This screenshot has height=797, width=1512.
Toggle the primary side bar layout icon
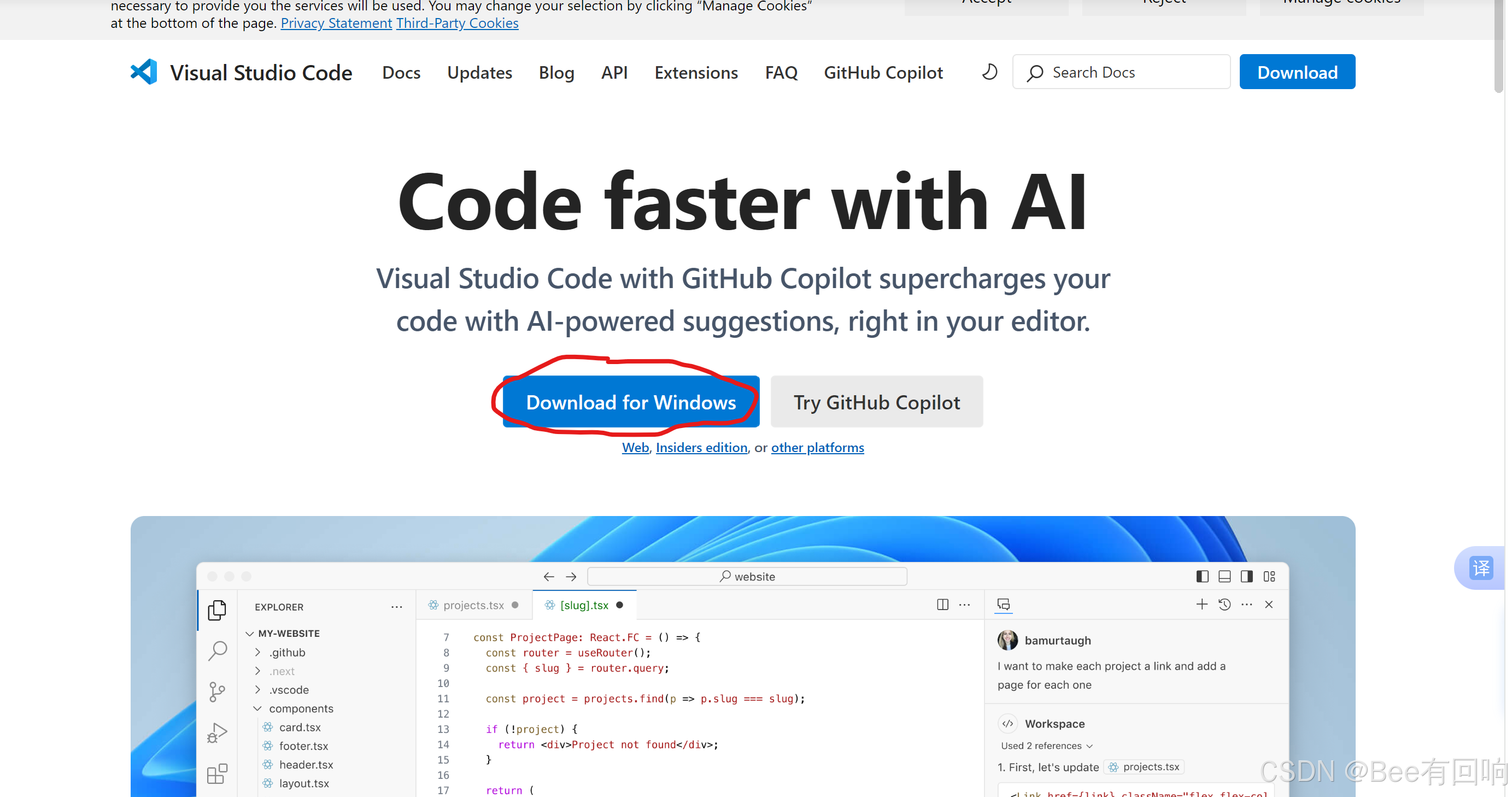coord(1202,576)
